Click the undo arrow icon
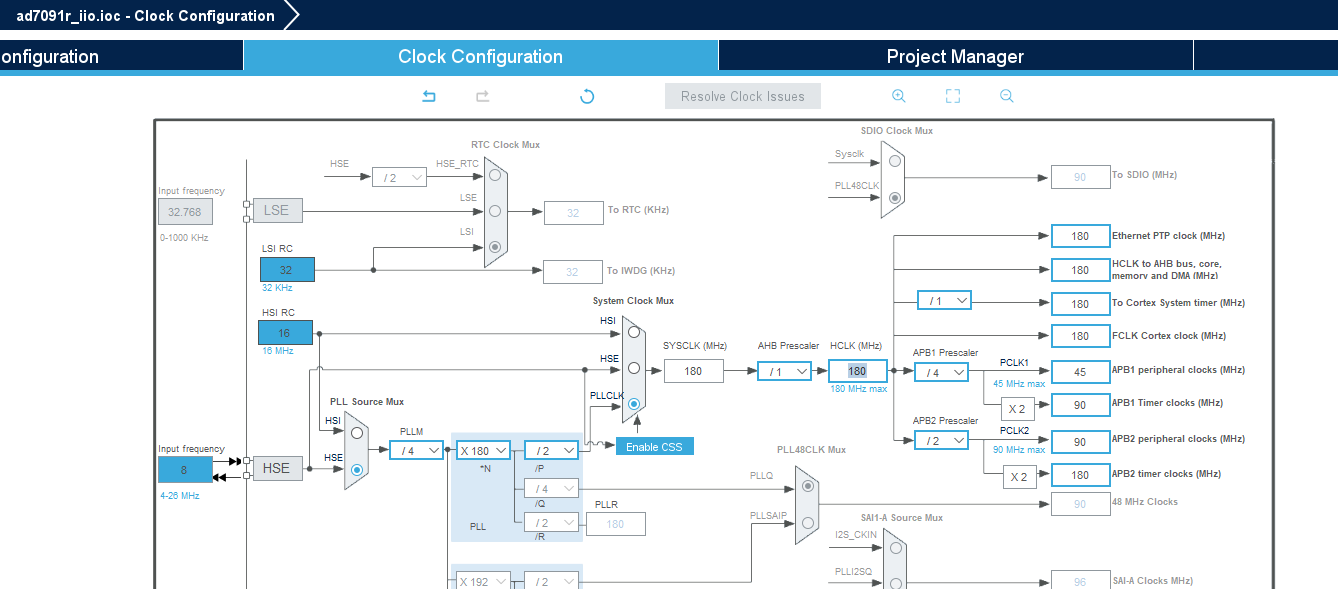Image resolution: width=1338 pixels, height=589 pixels. (429, 96)
